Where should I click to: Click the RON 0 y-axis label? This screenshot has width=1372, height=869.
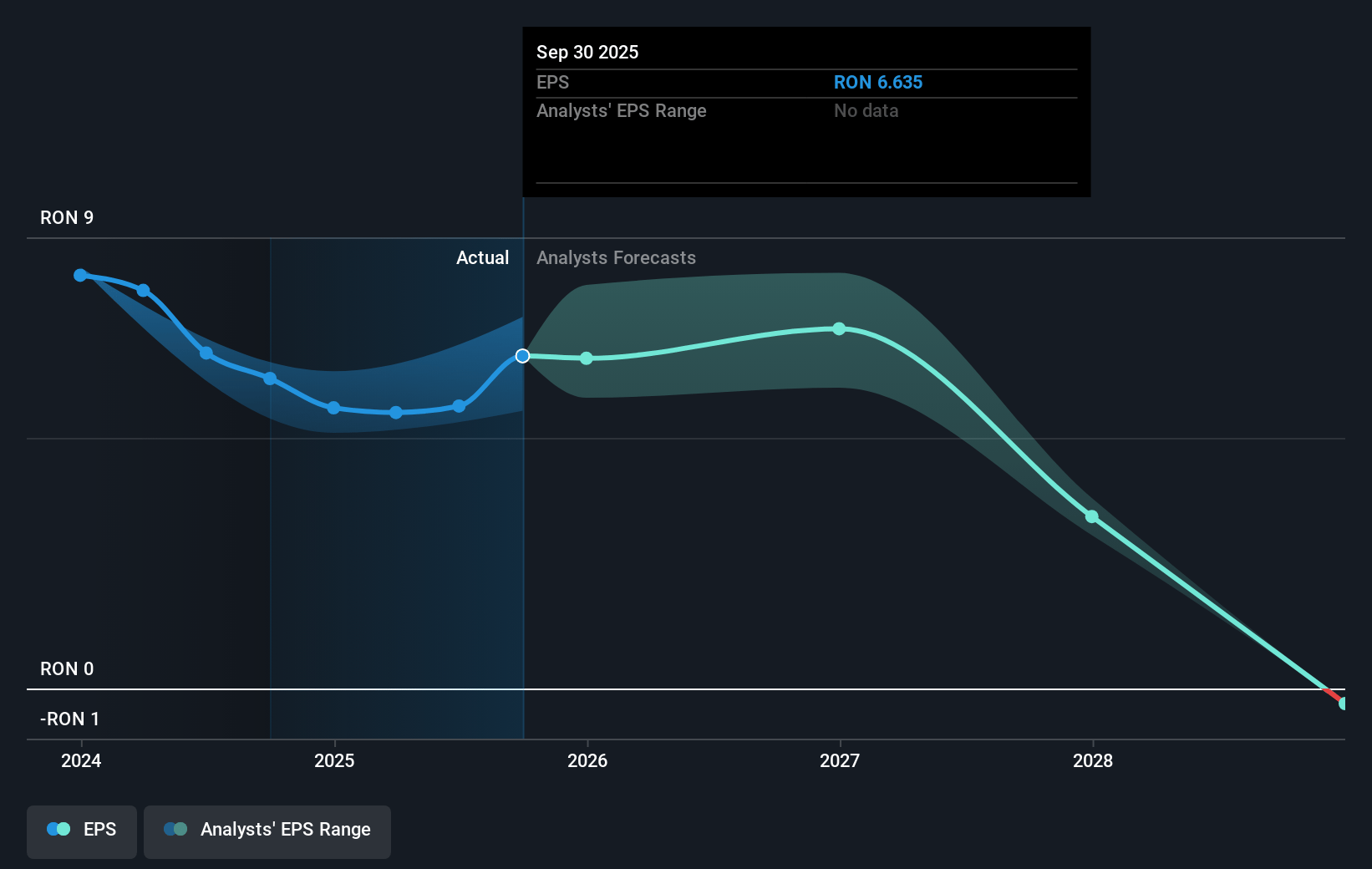[67, 669]
